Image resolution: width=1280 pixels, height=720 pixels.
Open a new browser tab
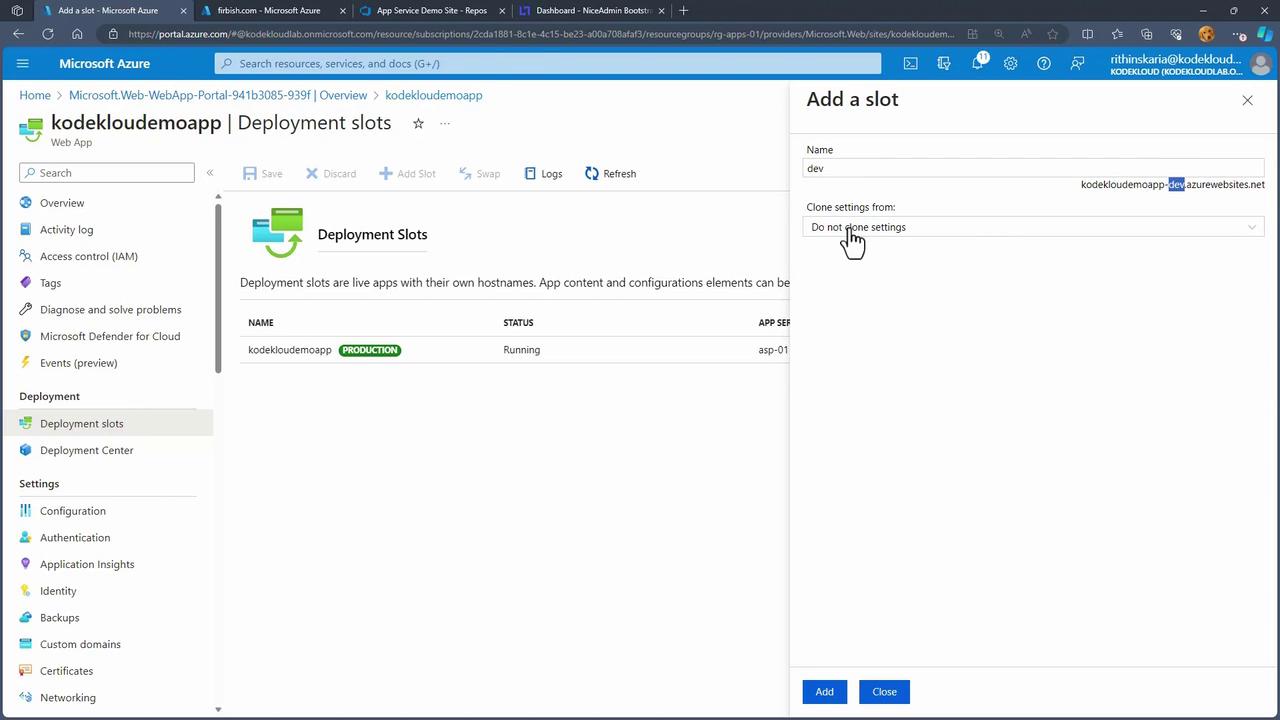[684, 11]
